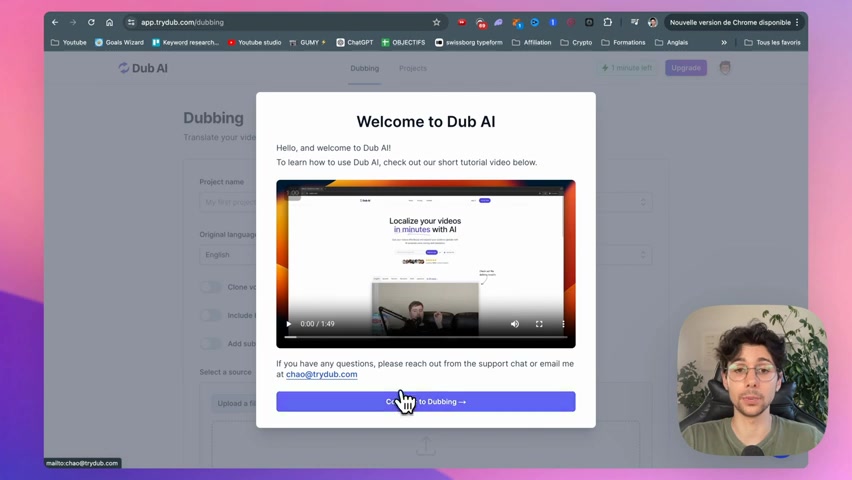Toggle the Clone voice switch
This screenshot has width=852, height=480.
[211, 287]
